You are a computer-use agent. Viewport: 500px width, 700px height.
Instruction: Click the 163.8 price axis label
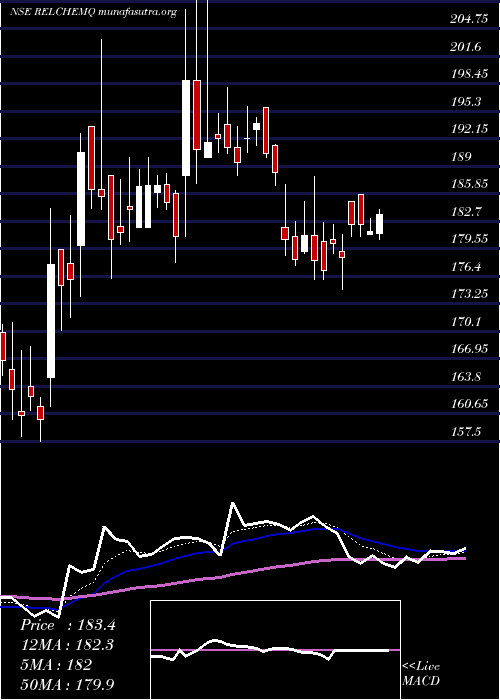pyautogui.click(x=466, y=377)
